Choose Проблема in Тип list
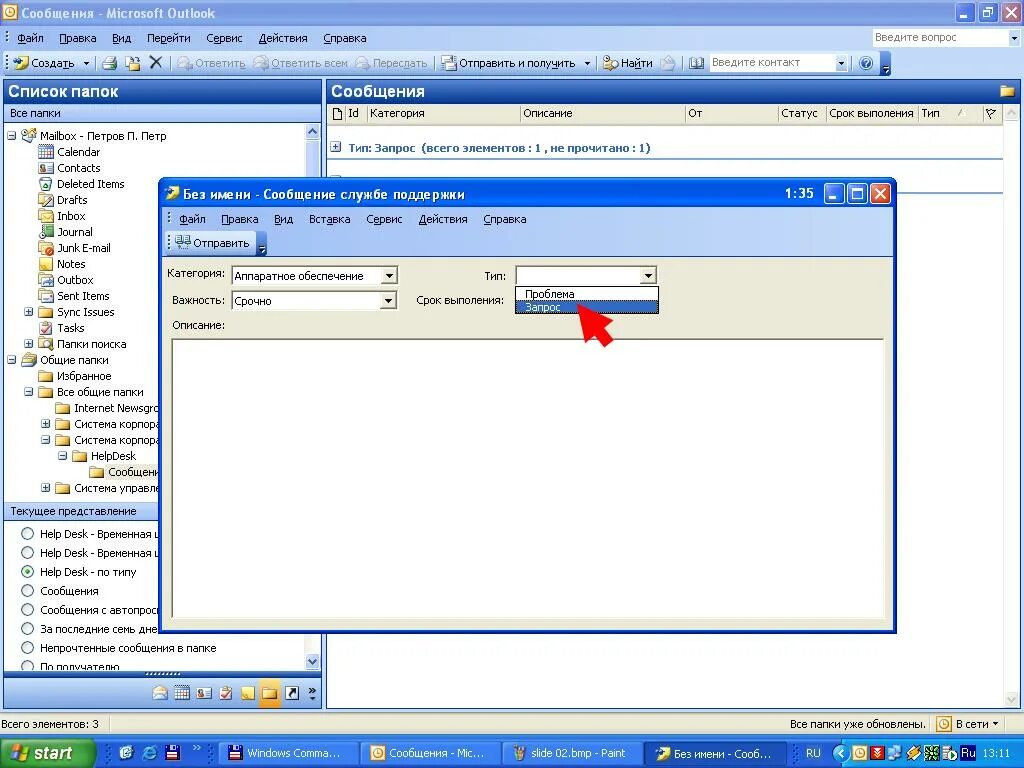1024x768 pixels. (586, 294)
